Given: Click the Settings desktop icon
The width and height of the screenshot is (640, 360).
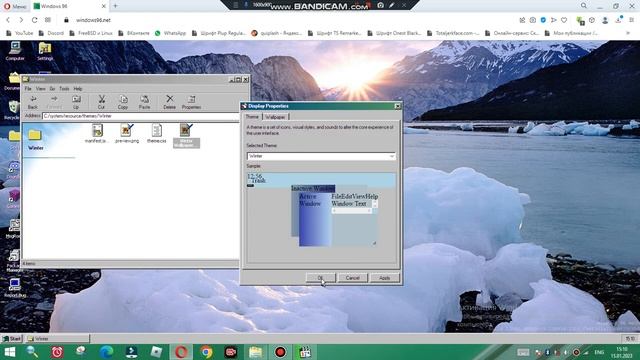Looking at the screenshot, I should coord(45,51).
